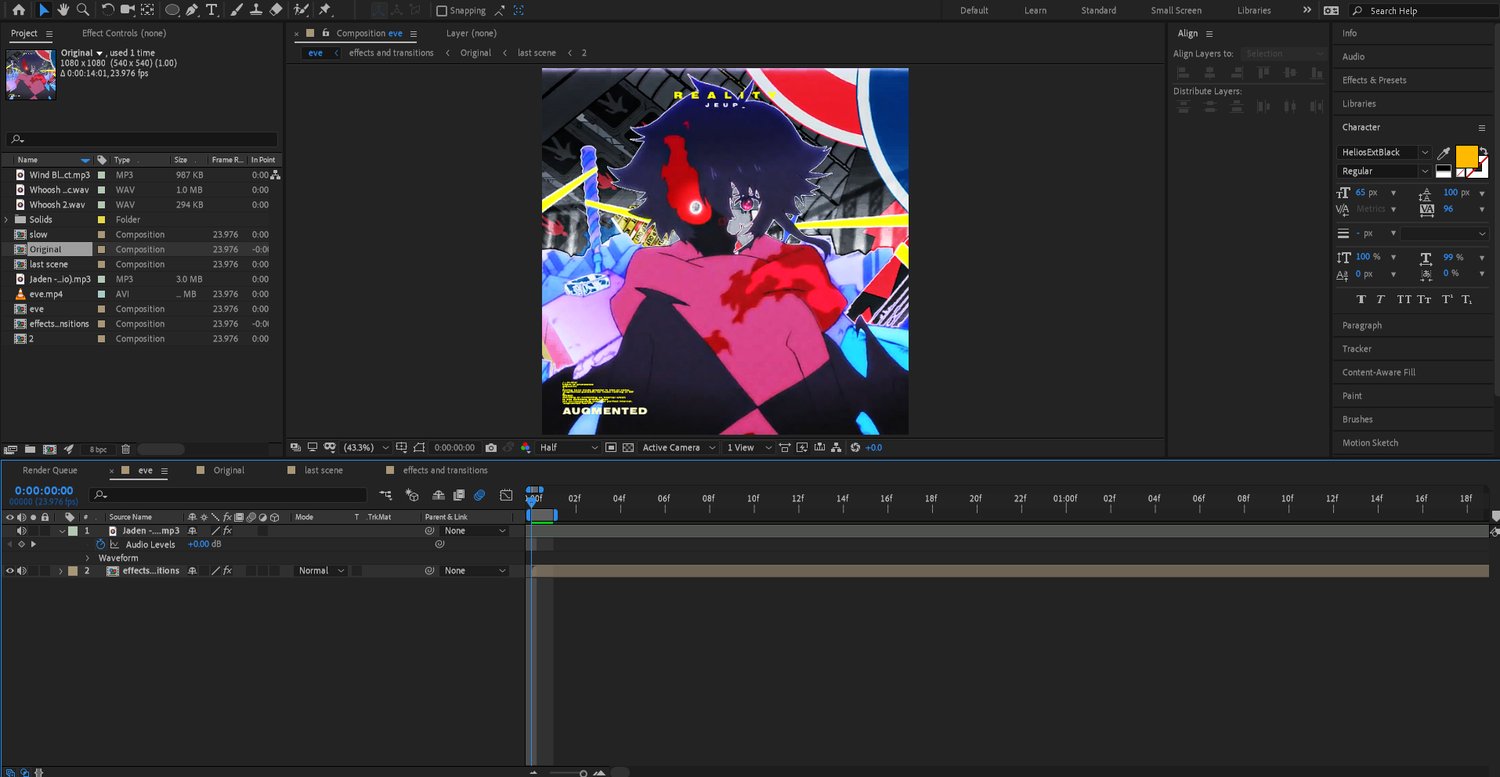Select the Hand tool
The width and height of the screenshot is (1500, 777).
pos(63,10)
